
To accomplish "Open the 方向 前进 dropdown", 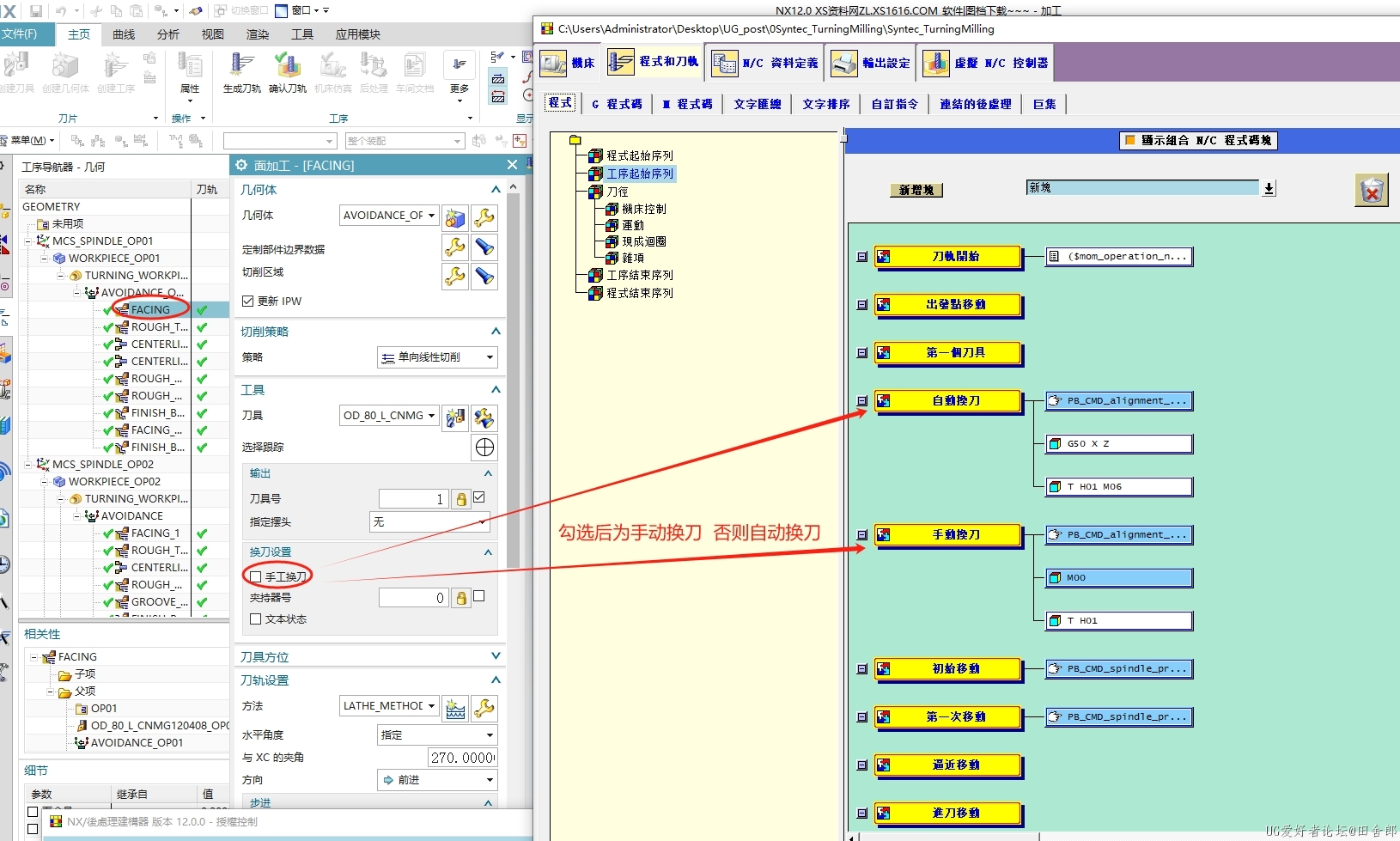I will [x=437, y=780].
